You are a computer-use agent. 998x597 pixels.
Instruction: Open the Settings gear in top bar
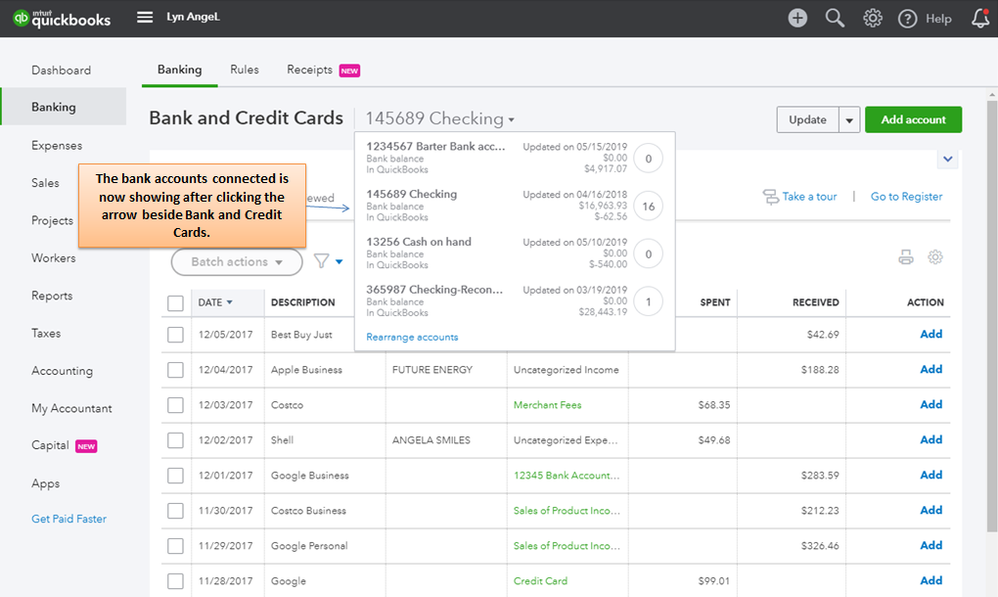pyautogui.click(x=873, y=18)
